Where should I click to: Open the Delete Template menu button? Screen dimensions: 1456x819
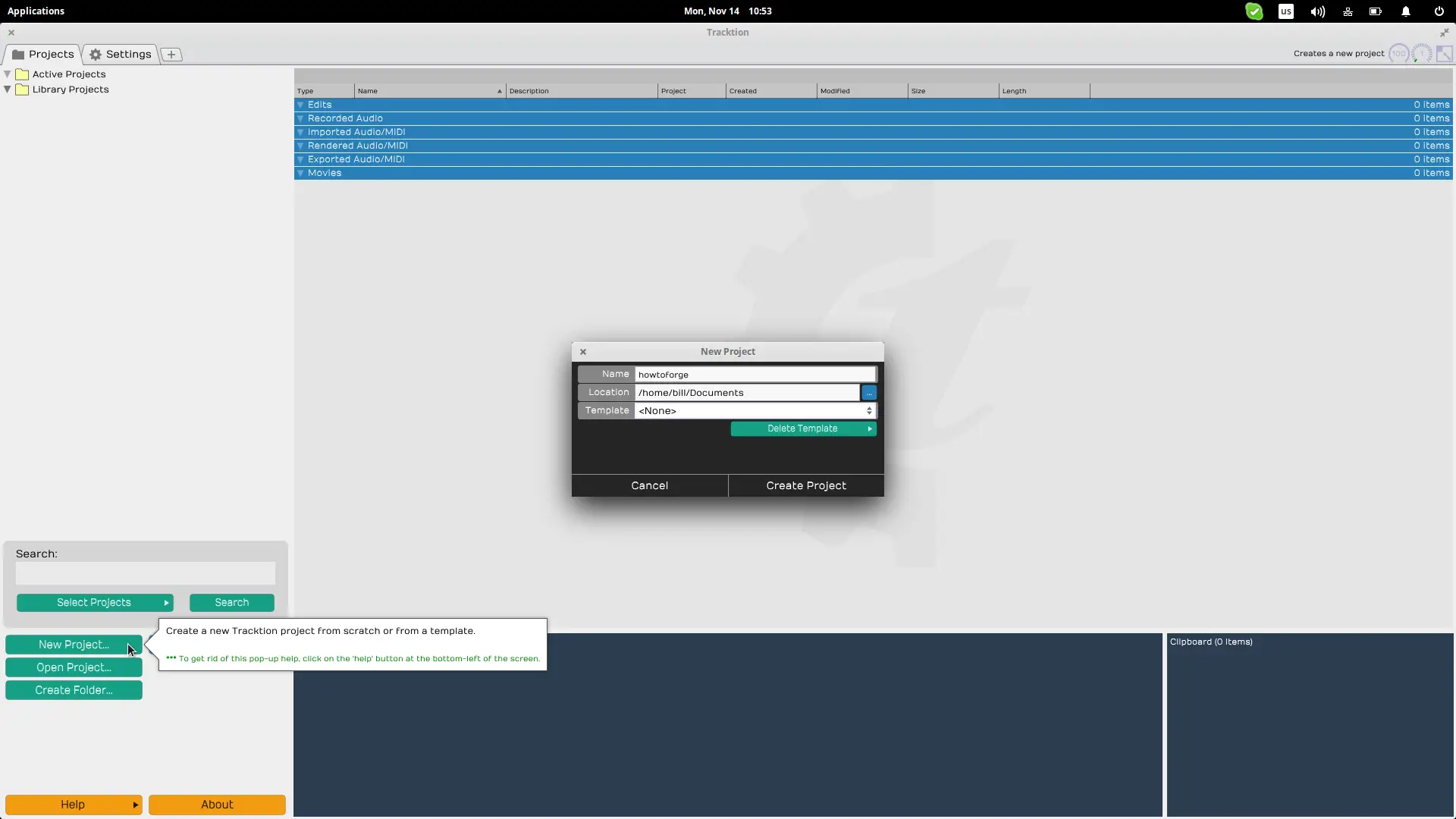tap(803, 429)
